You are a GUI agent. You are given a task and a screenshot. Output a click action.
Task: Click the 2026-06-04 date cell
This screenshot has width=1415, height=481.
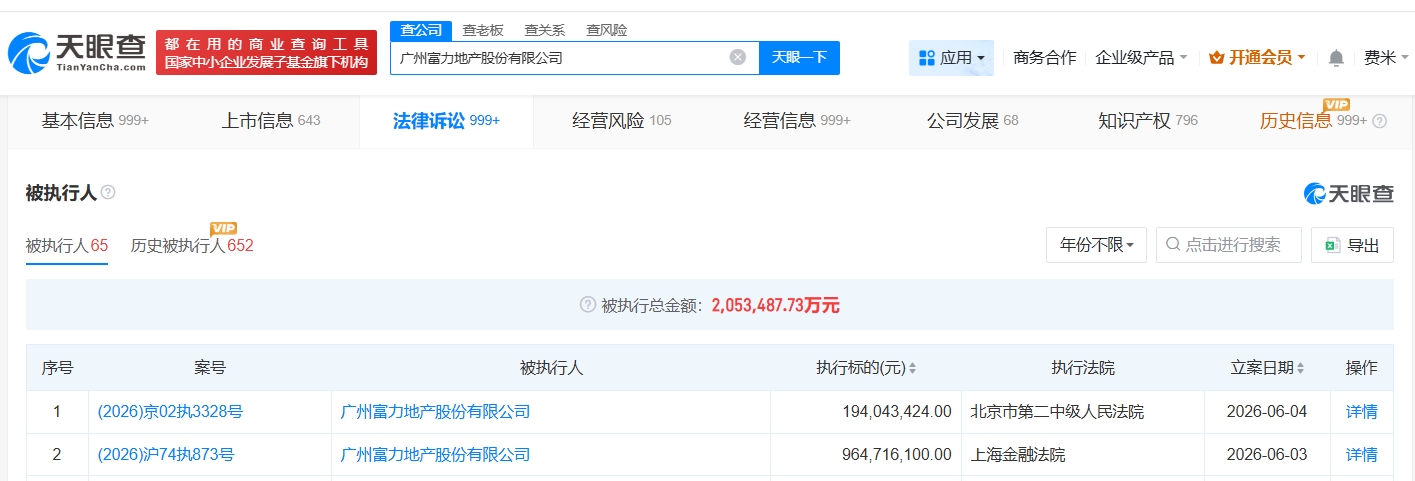click(1268, 411)
